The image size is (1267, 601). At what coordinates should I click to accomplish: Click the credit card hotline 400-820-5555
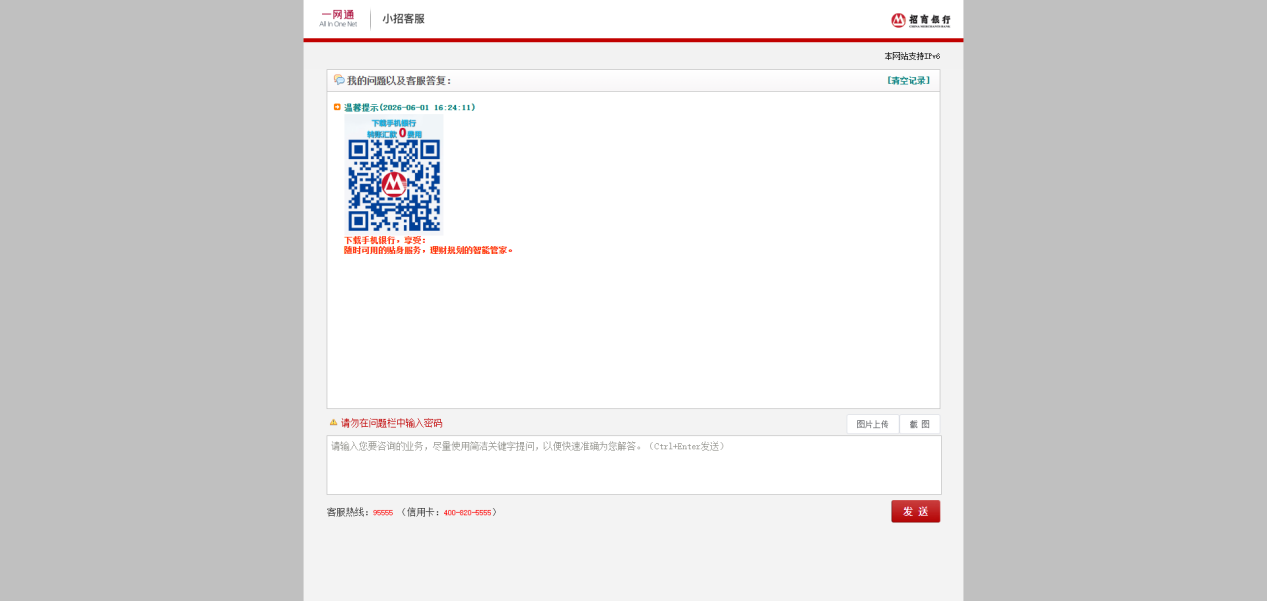tap(467, 512)
